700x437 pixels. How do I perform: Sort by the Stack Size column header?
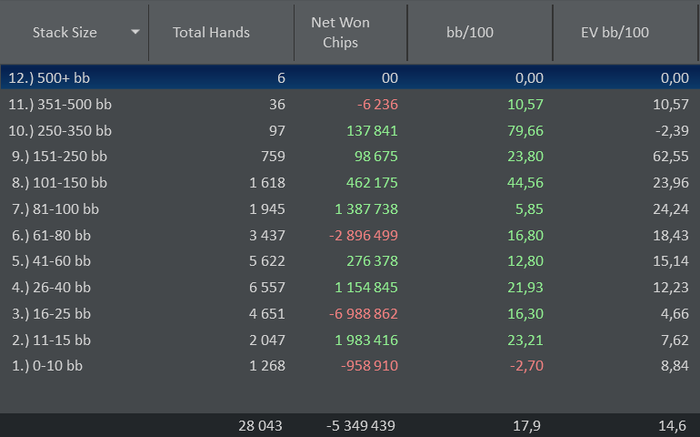click(65, 32)
